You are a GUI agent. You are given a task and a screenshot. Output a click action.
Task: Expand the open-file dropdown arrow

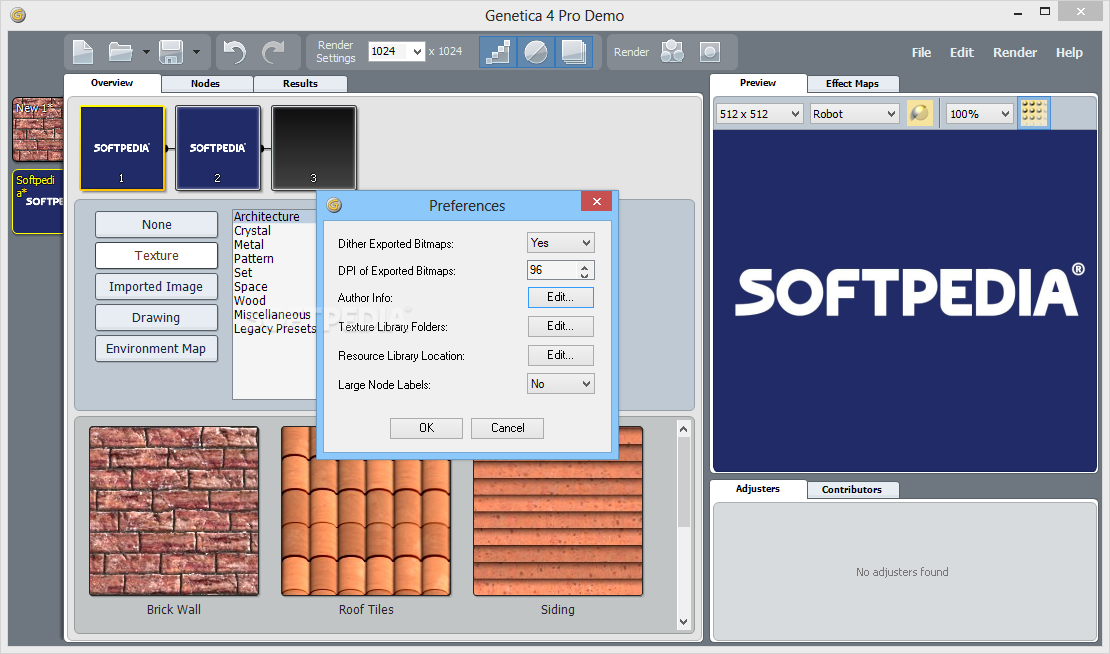146,52
